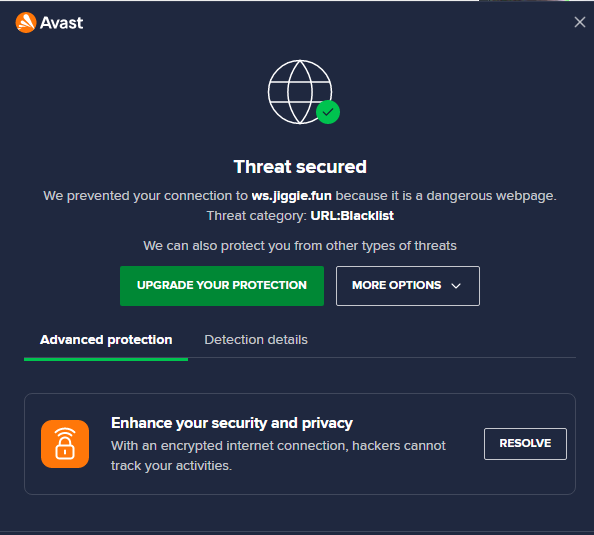Screen dimensions: 594x535
Task: Click the green underline beneath Advanced protection
Action: tap(106, 359)
